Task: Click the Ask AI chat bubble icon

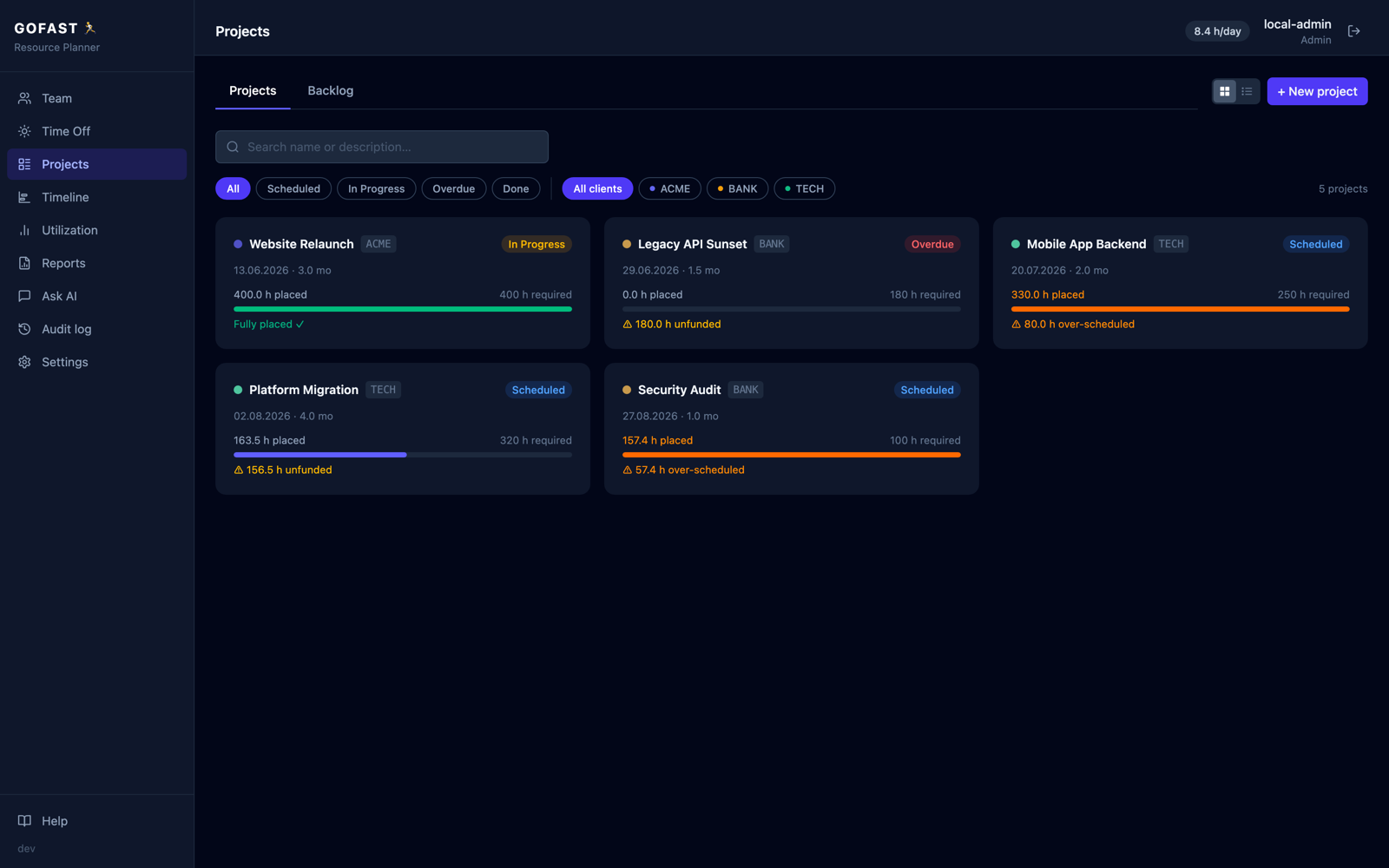Action: [24, 296]
